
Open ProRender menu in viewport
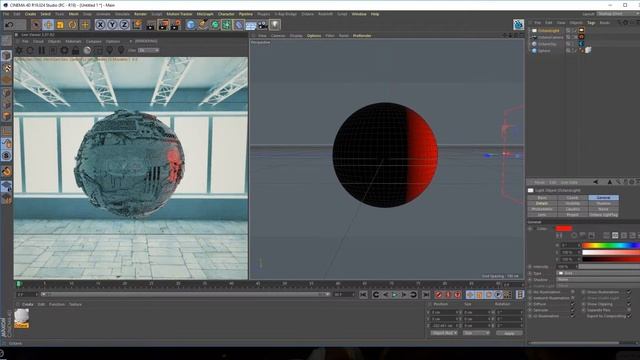(x=362, y=36)
